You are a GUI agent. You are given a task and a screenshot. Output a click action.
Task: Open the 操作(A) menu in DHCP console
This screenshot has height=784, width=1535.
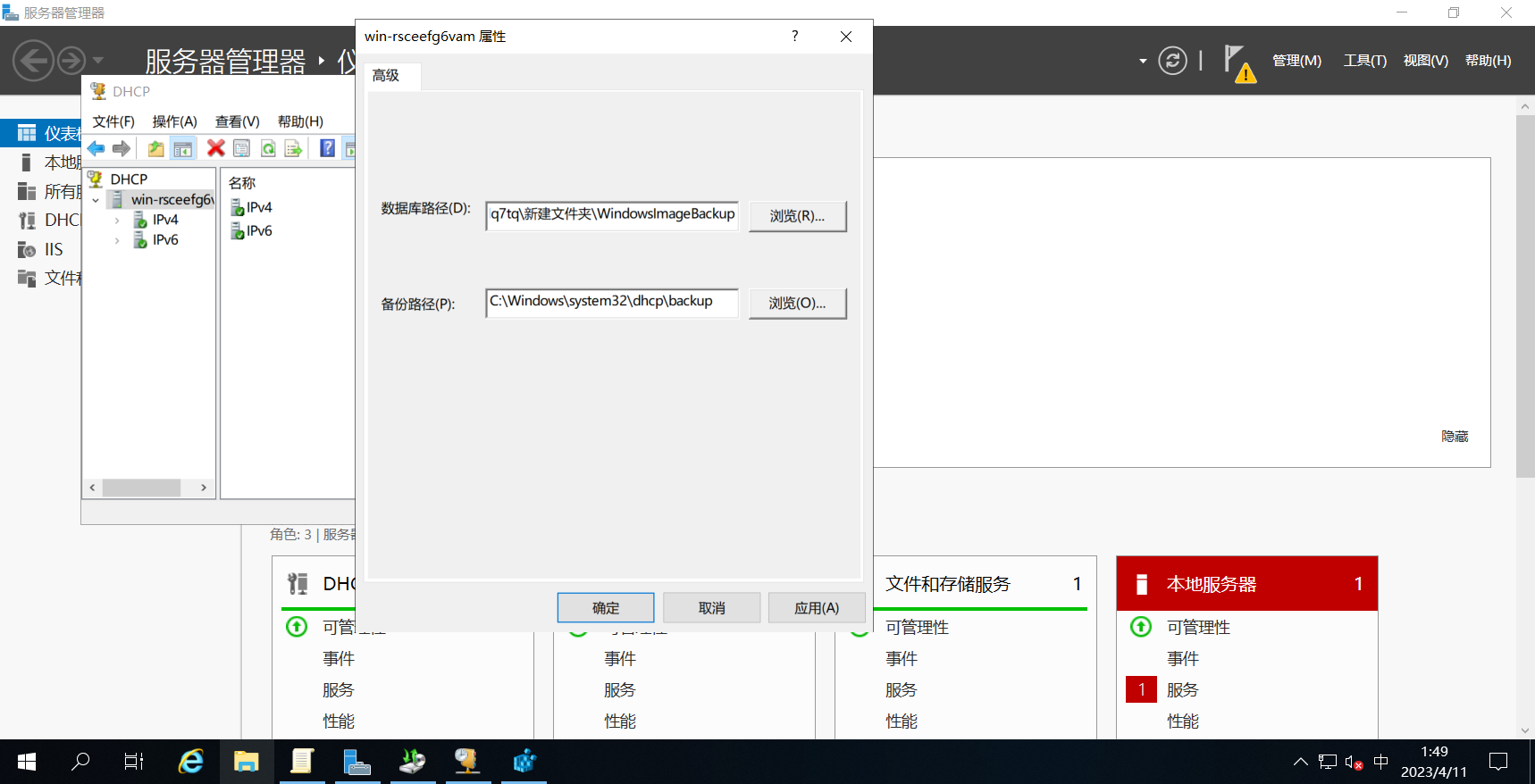click(x=174, y=121)
